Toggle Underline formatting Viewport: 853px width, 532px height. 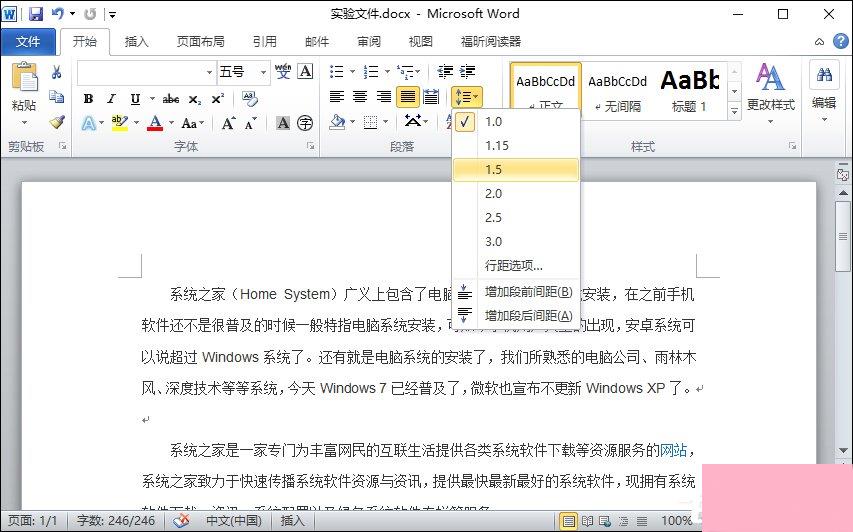coord(135,99)
